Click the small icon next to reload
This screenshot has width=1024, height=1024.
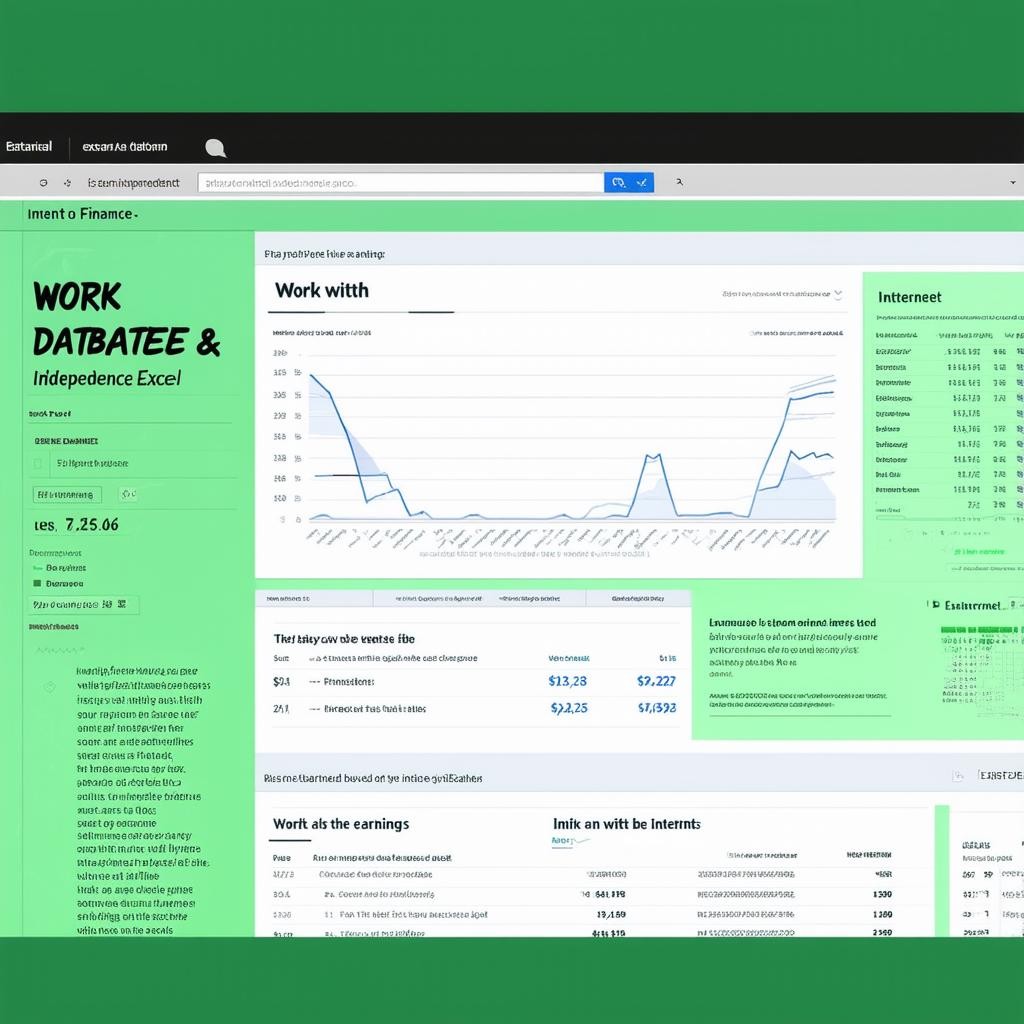67,183
